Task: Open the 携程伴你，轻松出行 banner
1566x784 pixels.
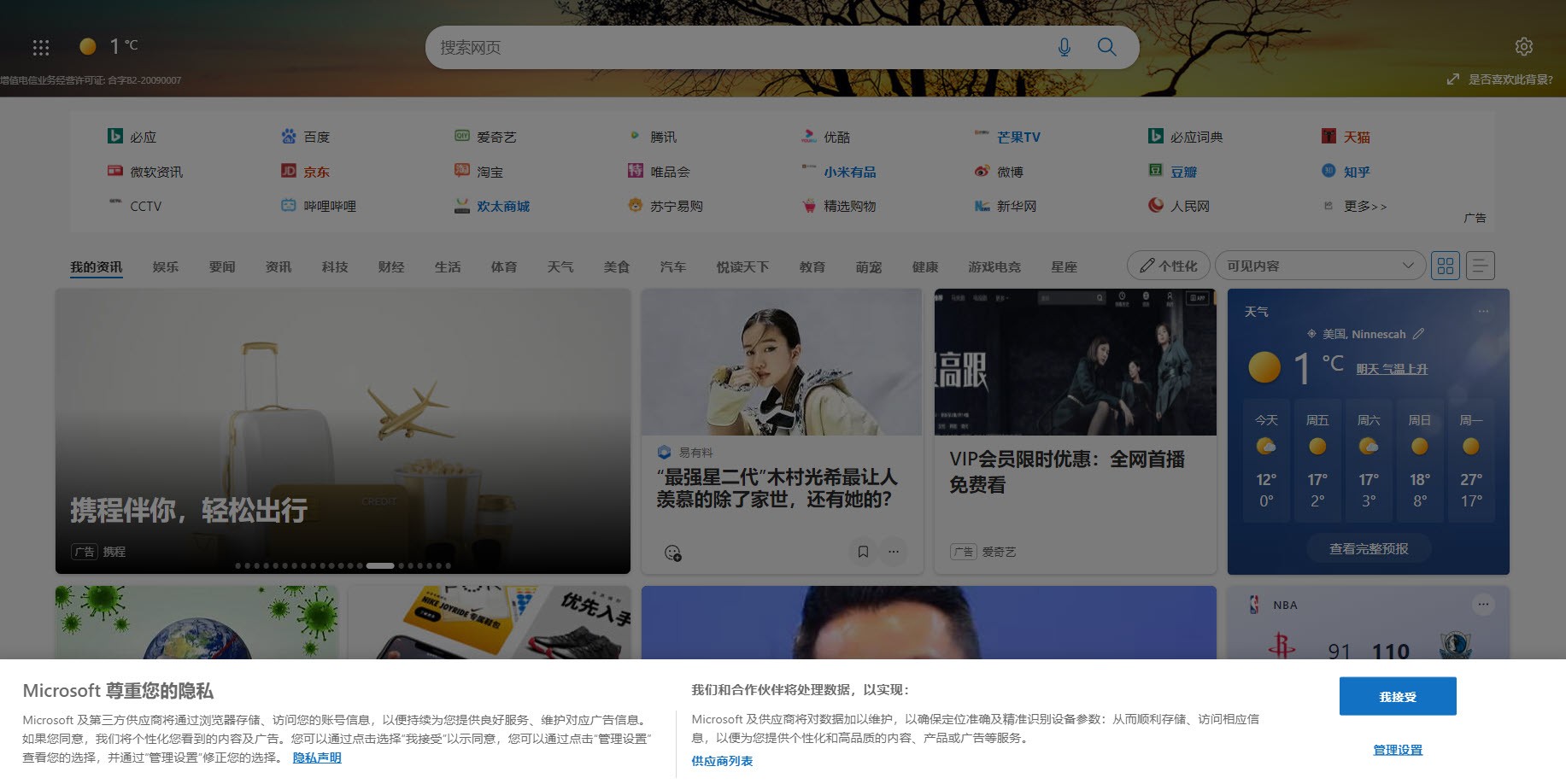Action: pos(343,431)
